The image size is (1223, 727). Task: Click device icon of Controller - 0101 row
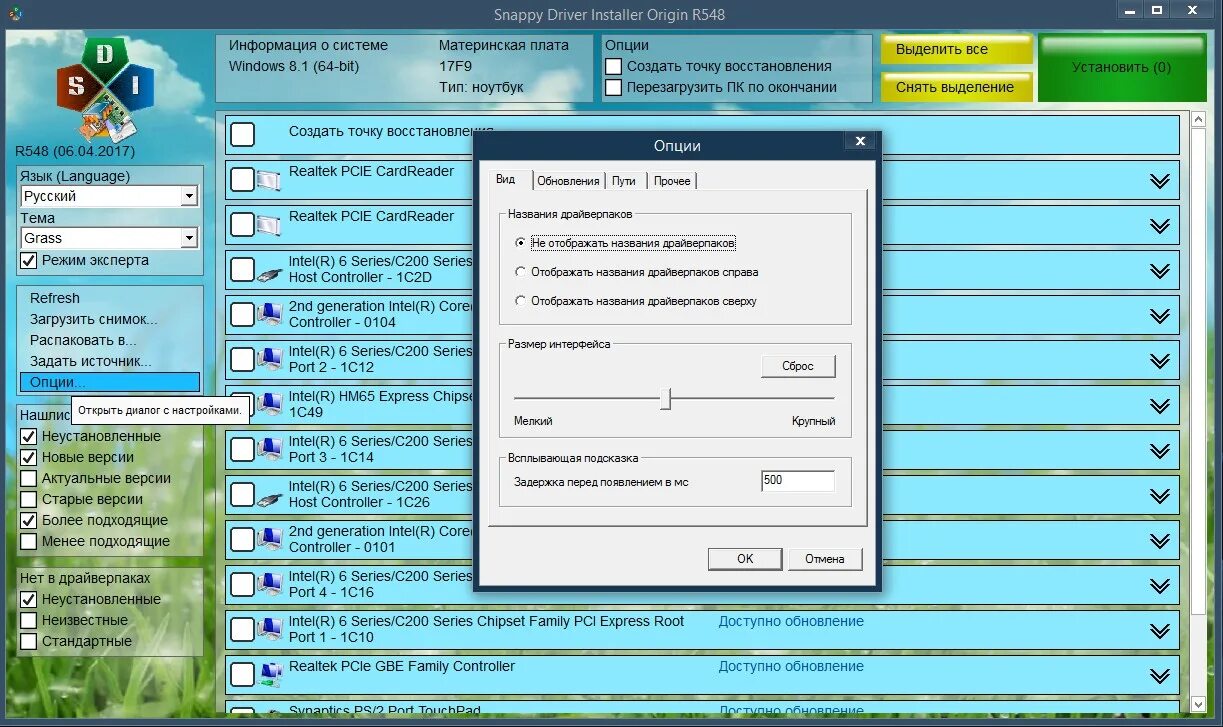pos(269,540)
